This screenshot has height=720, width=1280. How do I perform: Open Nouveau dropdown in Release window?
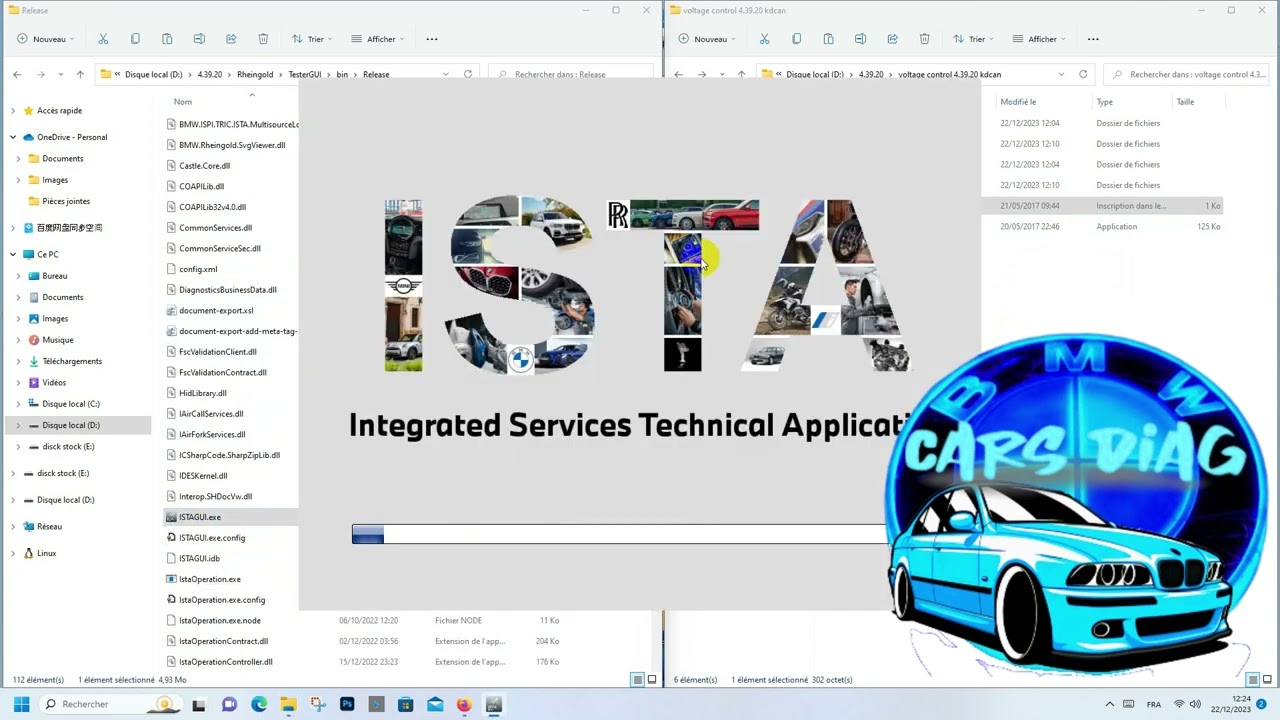pyautogui.click(x=47, y=39)
